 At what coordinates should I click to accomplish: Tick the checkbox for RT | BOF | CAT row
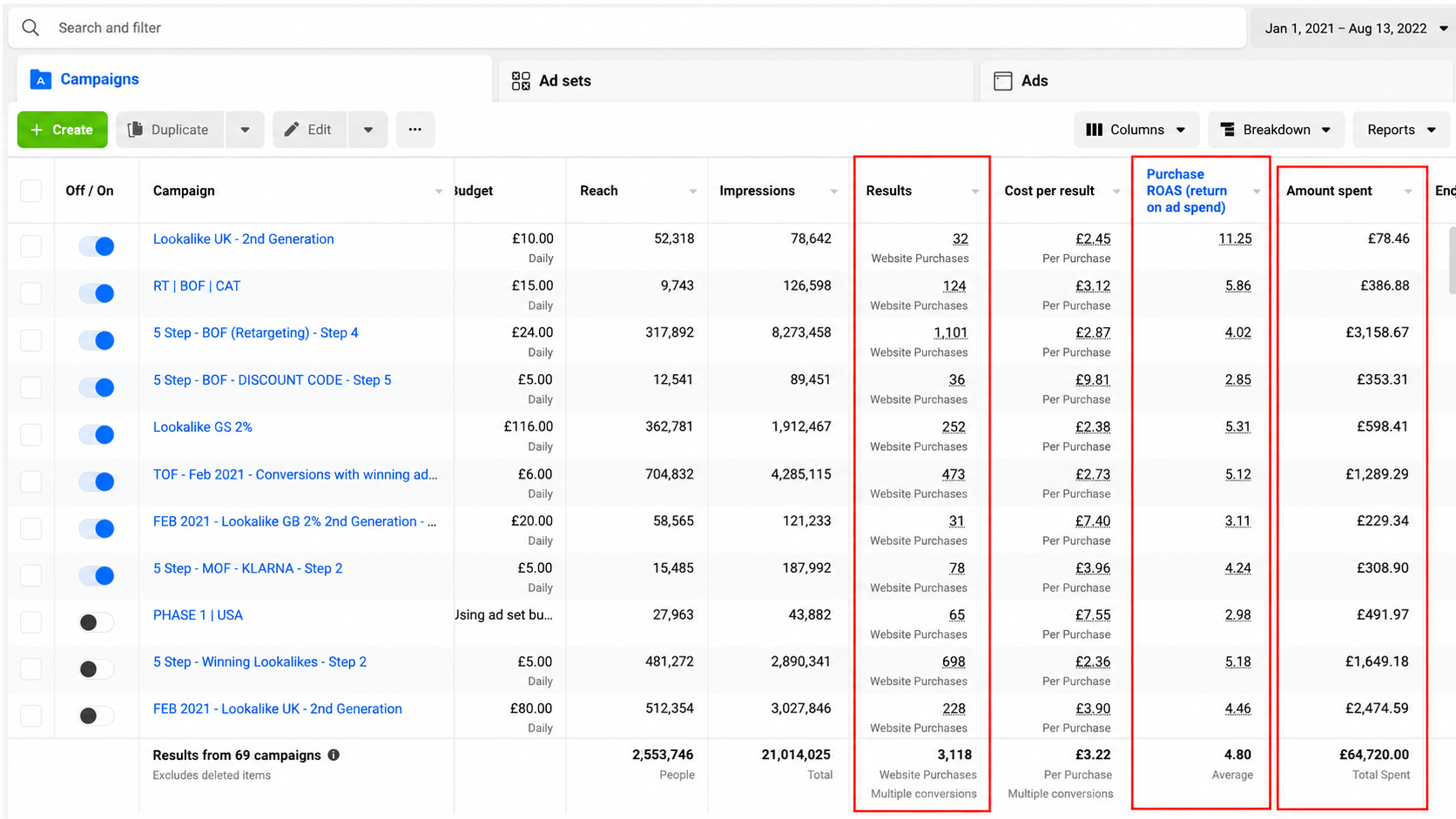click(30, 293)
